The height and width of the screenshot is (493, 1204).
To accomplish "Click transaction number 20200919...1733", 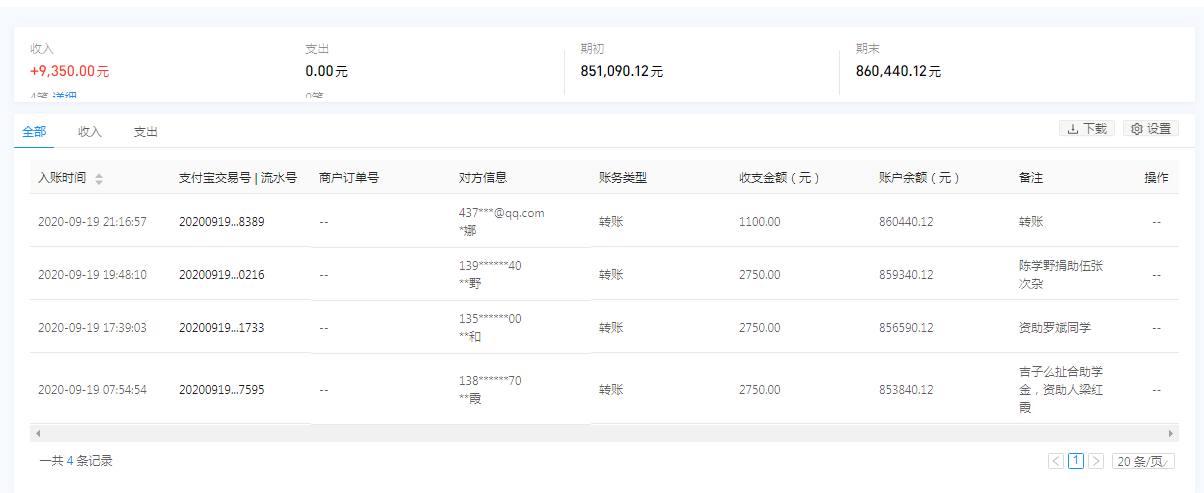I will [x=221, y=327].
